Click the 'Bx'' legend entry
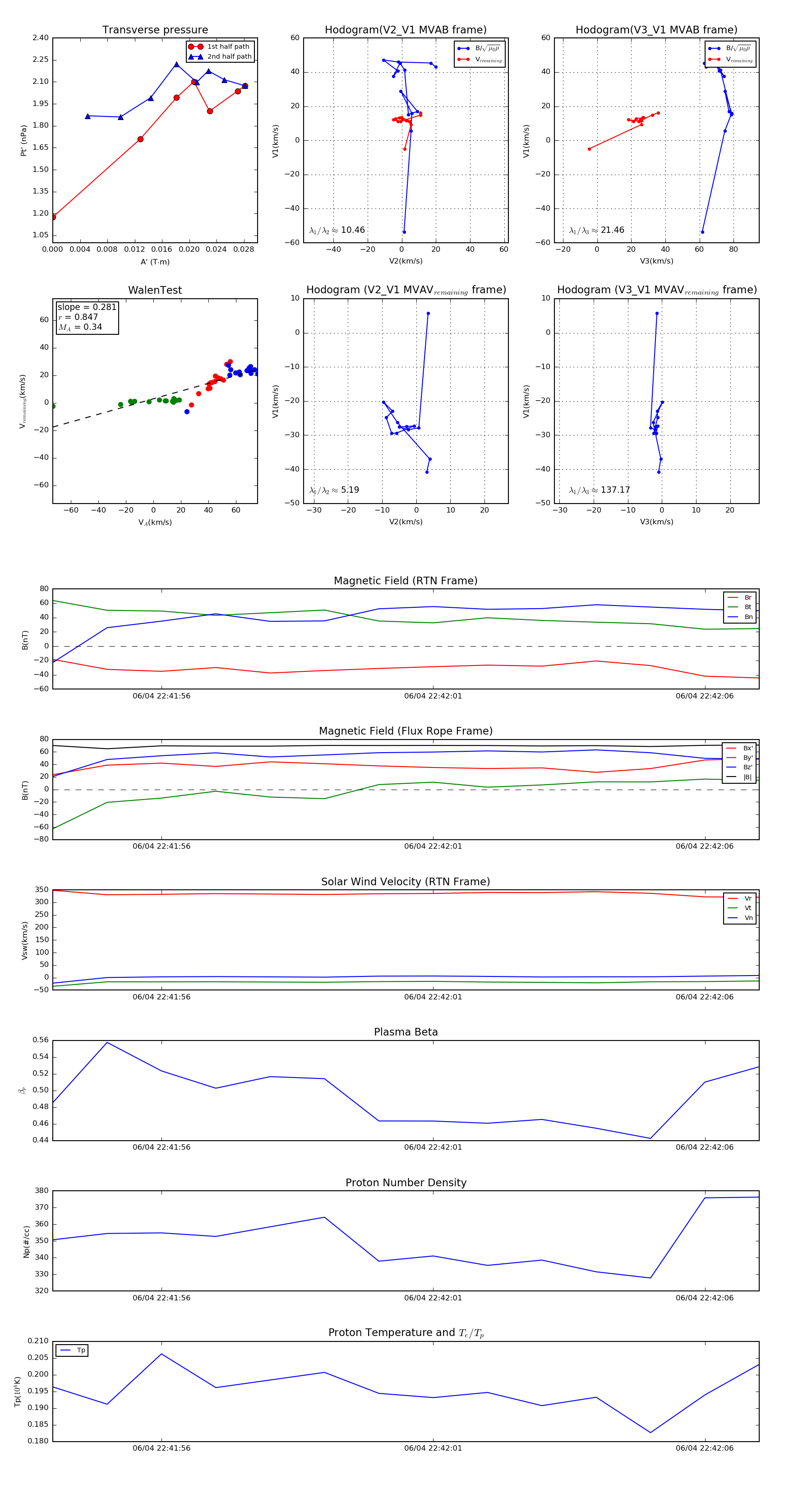The image size is (812, 1489). coord(740,749)
